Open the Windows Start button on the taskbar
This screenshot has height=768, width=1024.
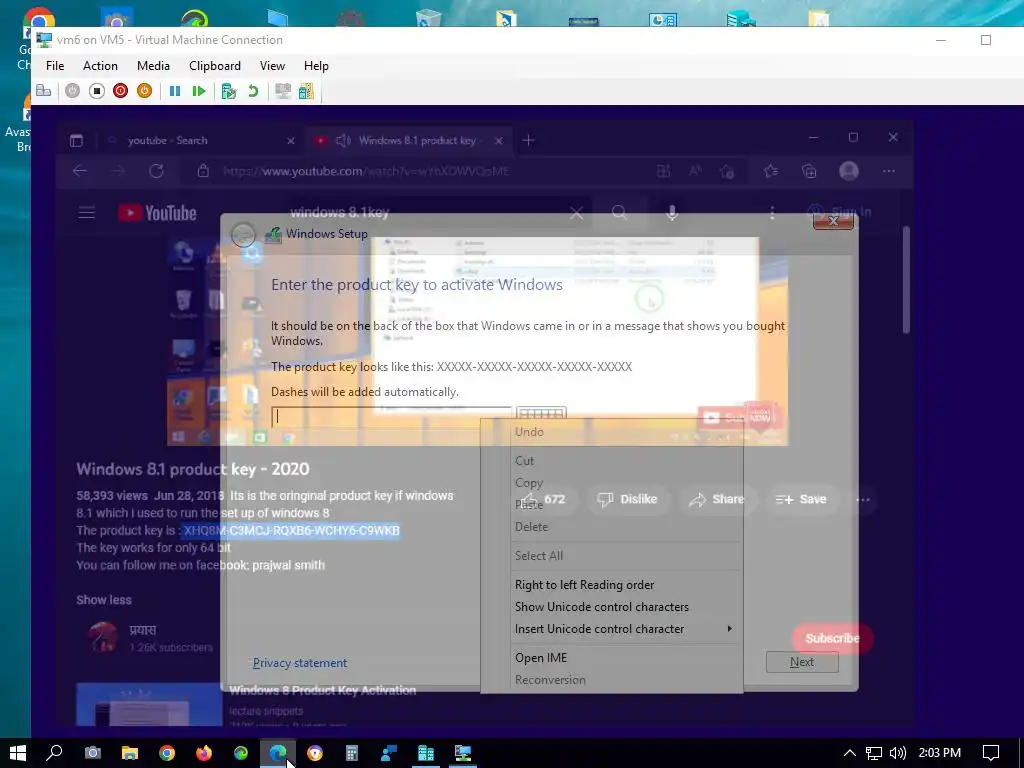point(18,753)
